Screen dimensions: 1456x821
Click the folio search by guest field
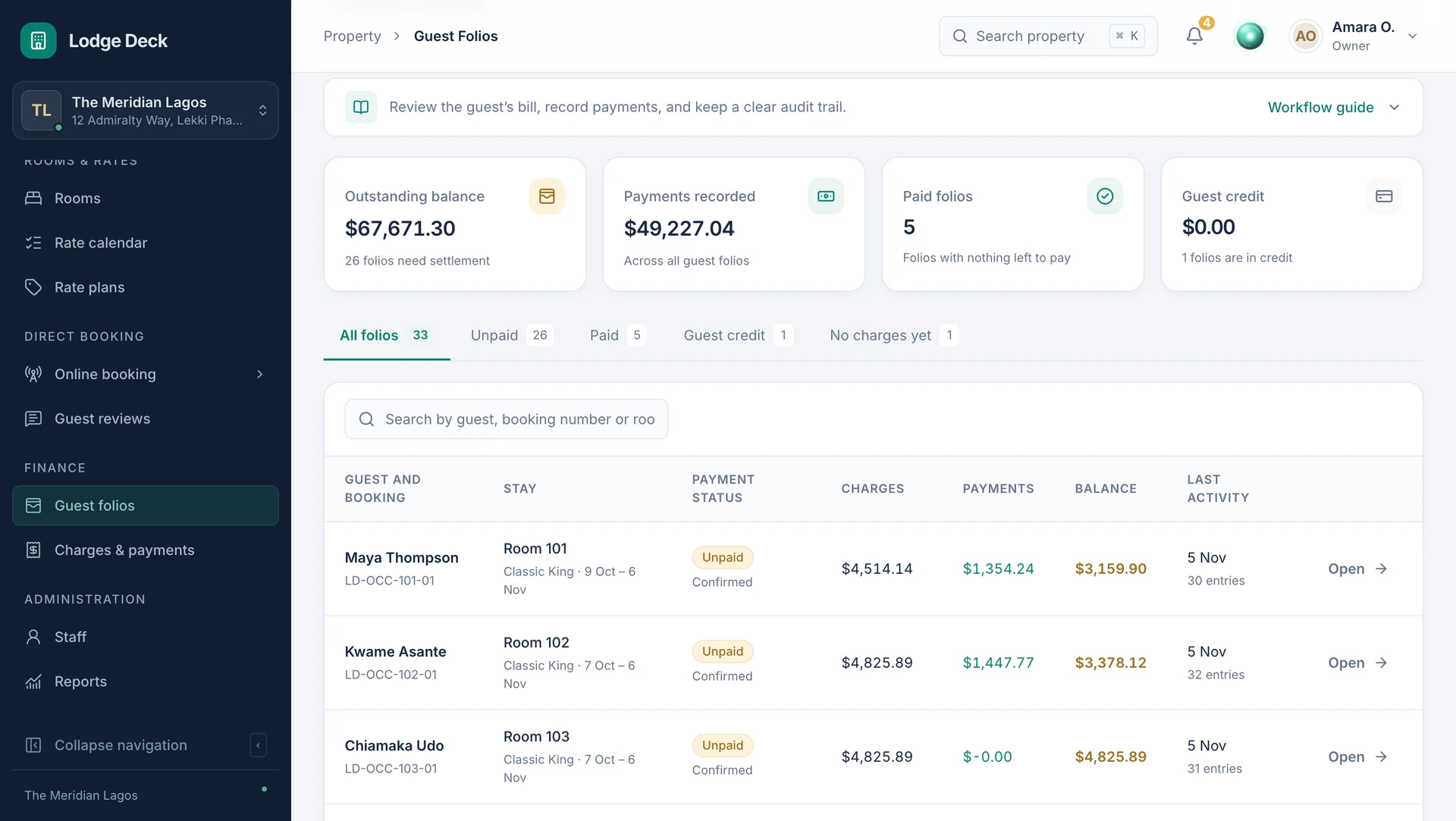507,419
